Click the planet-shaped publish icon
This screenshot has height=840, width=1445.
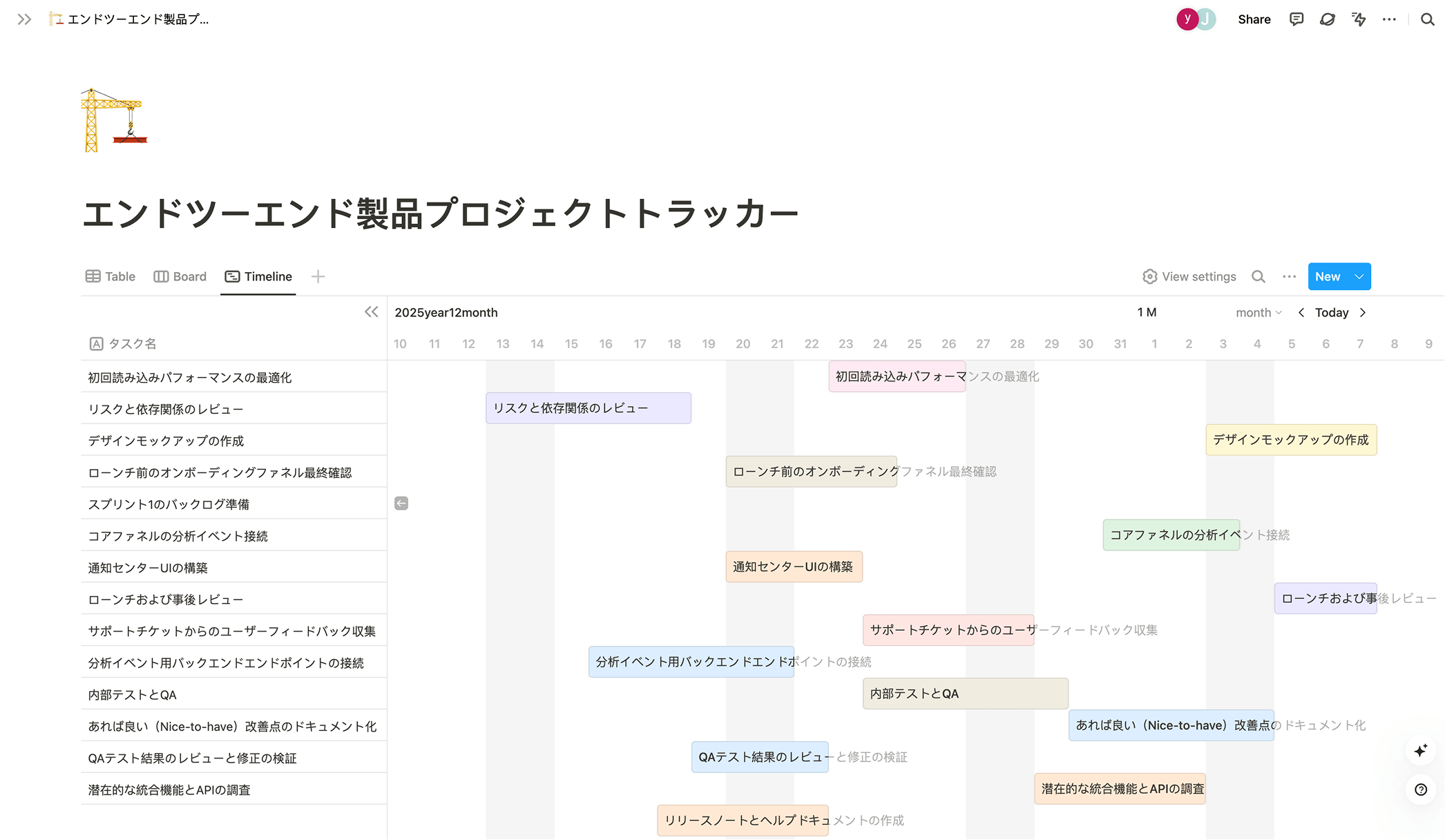1328,19
